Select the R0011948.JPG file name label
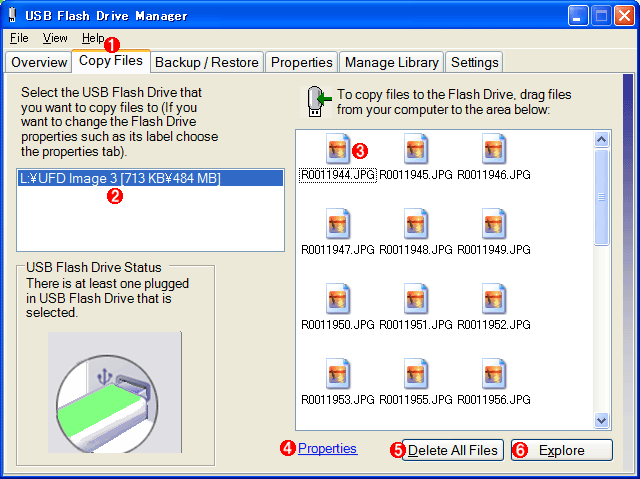Image resolution: width=640 pixels, height=479 pixels. 416,250
